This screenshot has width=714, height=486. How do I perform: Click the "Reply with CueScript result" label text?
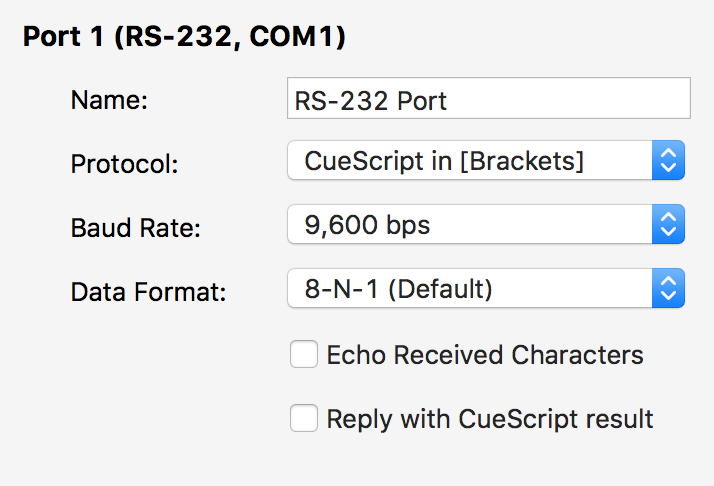point(490,418)
